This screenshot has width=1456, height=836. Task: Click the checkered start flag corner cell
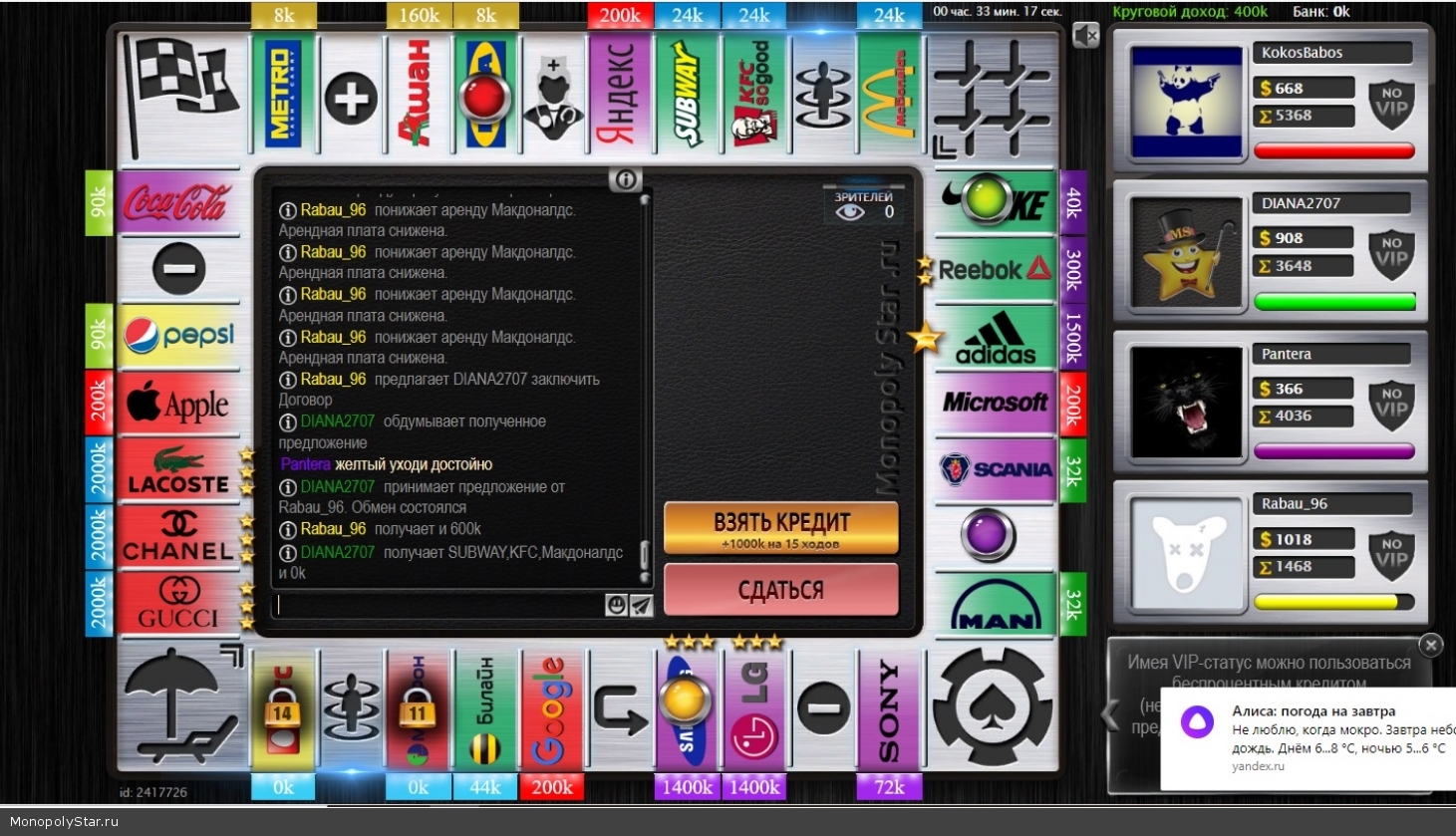pyautogui.click(x=179, y=97)
